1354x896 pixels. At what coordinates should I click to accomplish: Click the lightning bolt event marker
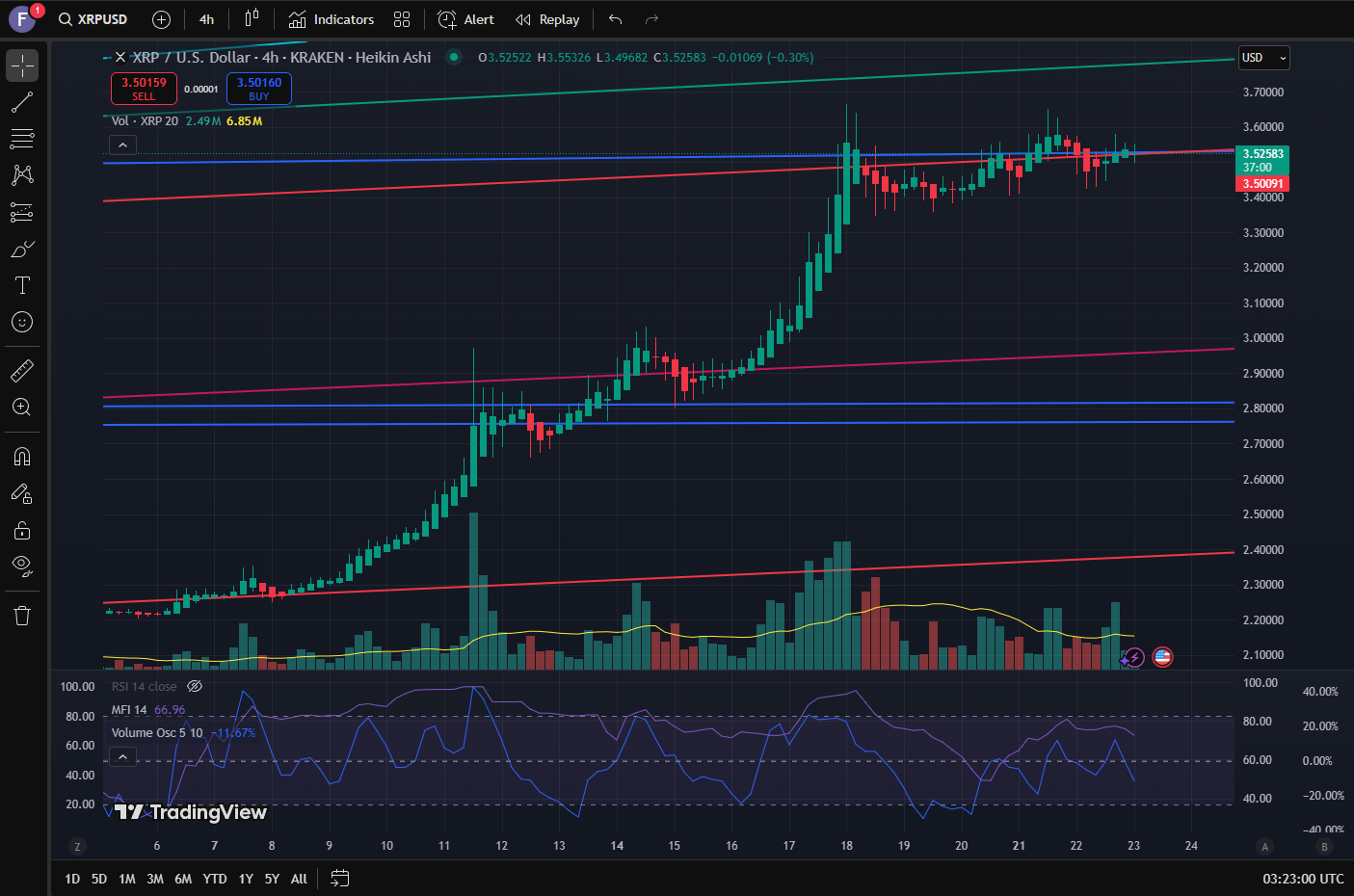(1134, 658)
